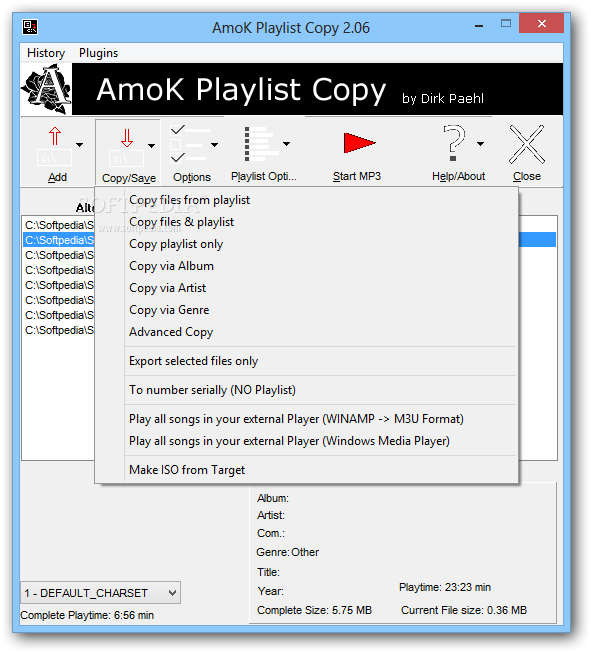The image size is (591, 653).
Task: Click the Start MP3 label
Action: click(x=357, y=176)
